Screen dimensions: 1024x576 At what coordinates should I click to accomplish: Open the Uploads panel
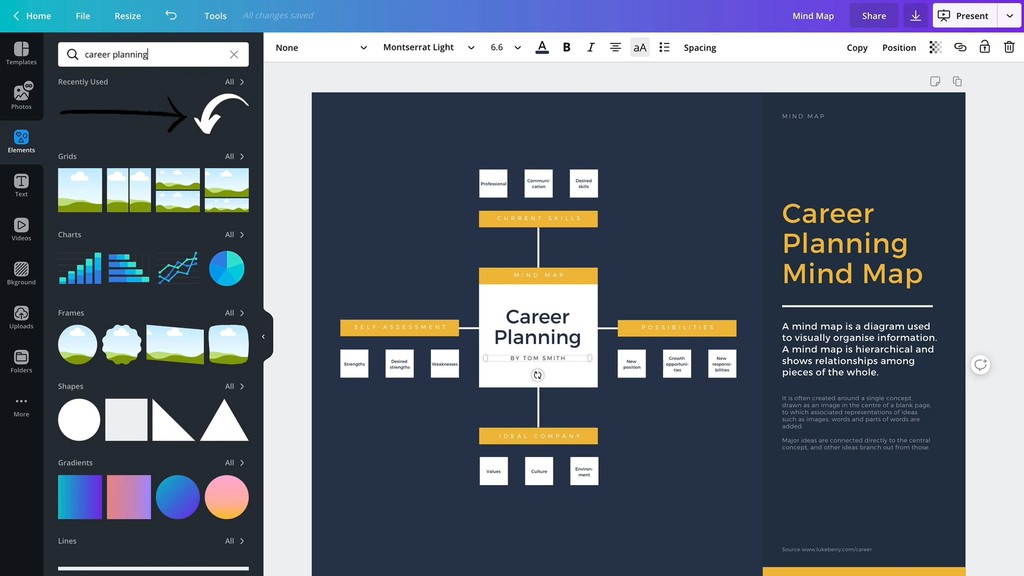21,316
